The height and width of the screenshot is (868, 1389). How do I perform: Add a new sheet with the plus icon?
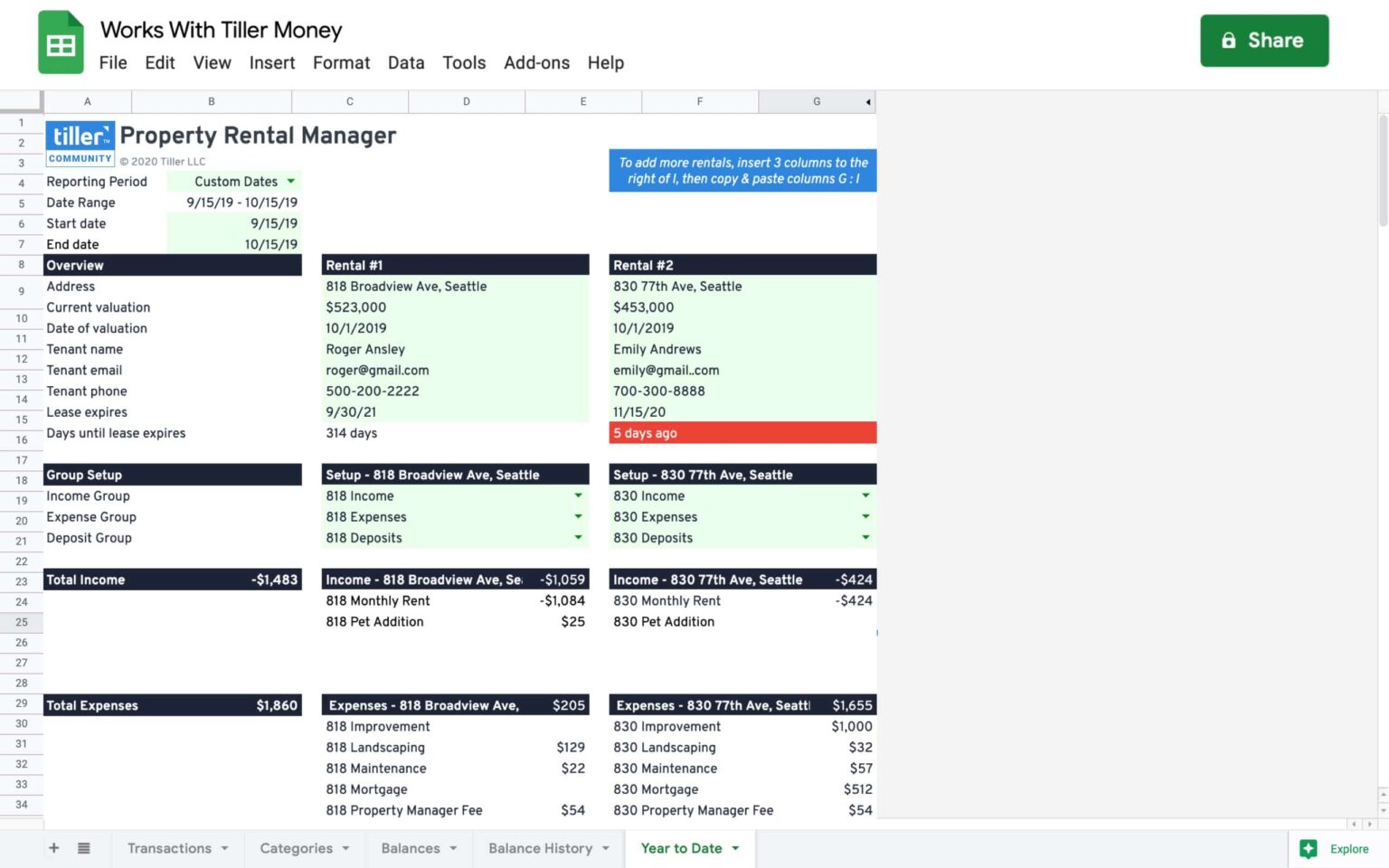53,848
